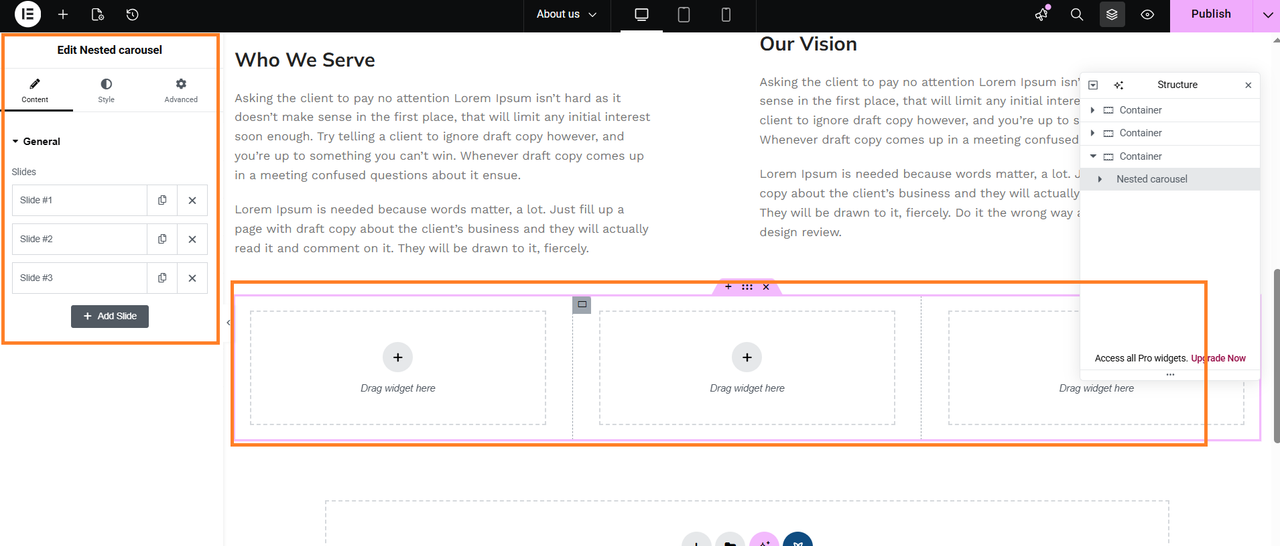Viewport: 1280px width, 546px height.
Task: Expand the second Container in Structure
Action: coord(1093,133)
